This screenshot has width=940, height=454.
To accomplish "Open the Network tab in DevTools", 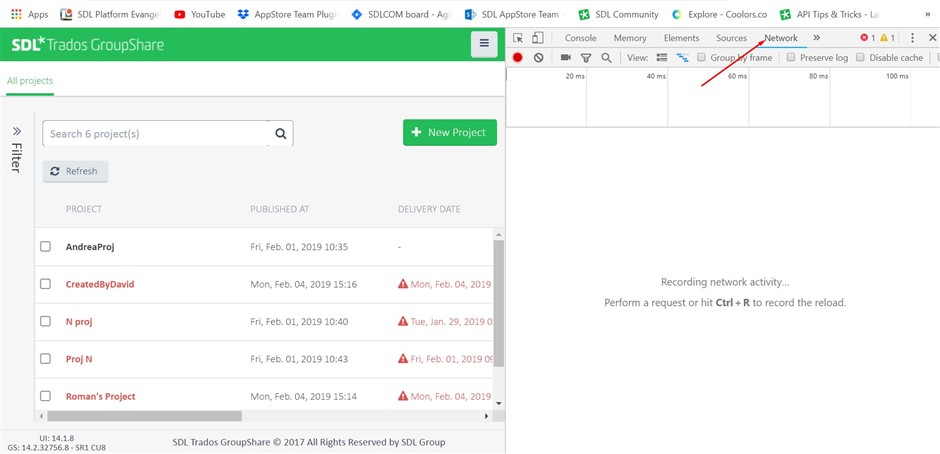I will (x=781, y=38).
